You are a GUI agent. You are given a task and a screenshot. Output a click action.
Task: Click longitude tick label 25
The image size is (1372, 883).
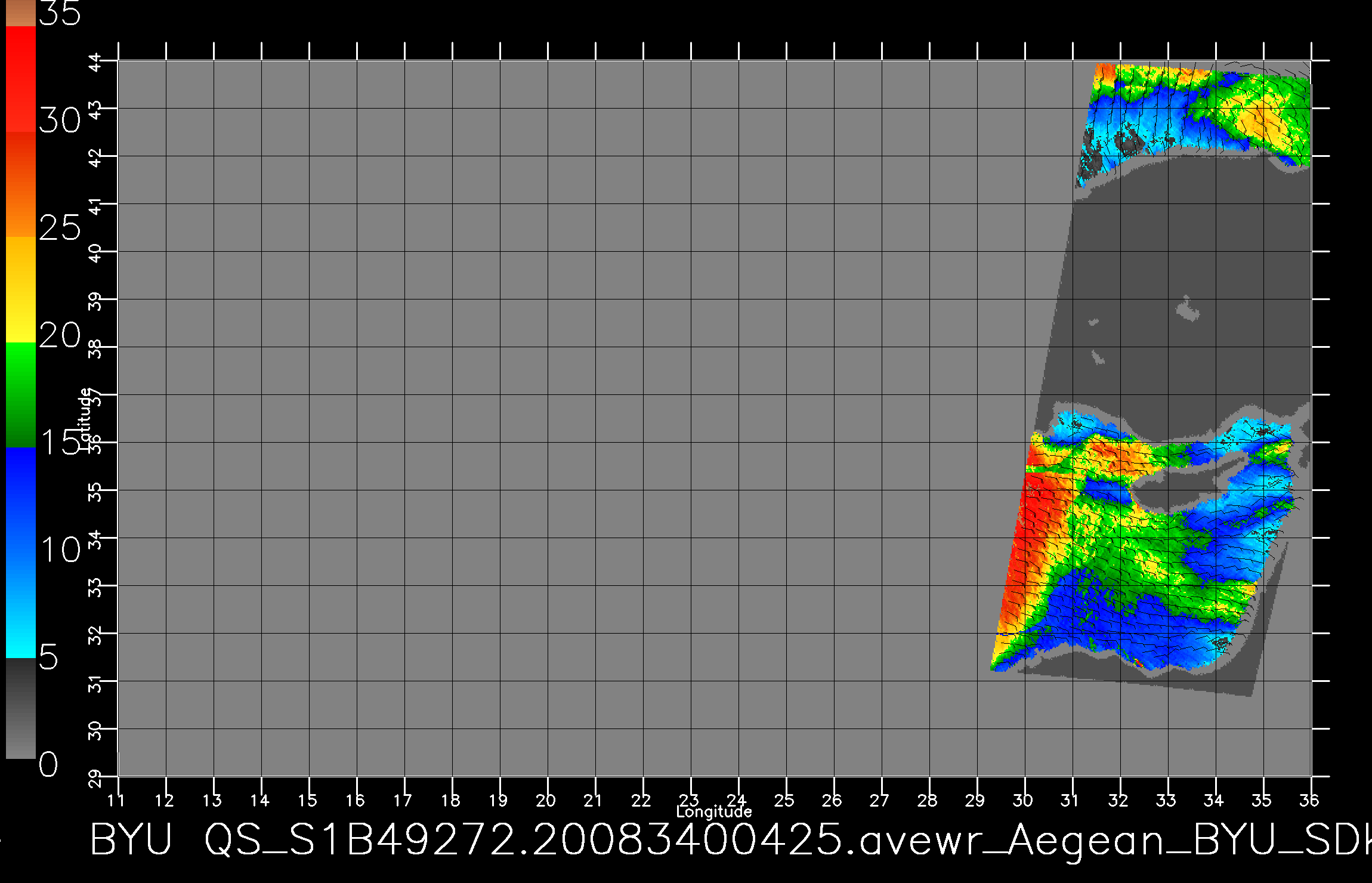click(784, 801)
